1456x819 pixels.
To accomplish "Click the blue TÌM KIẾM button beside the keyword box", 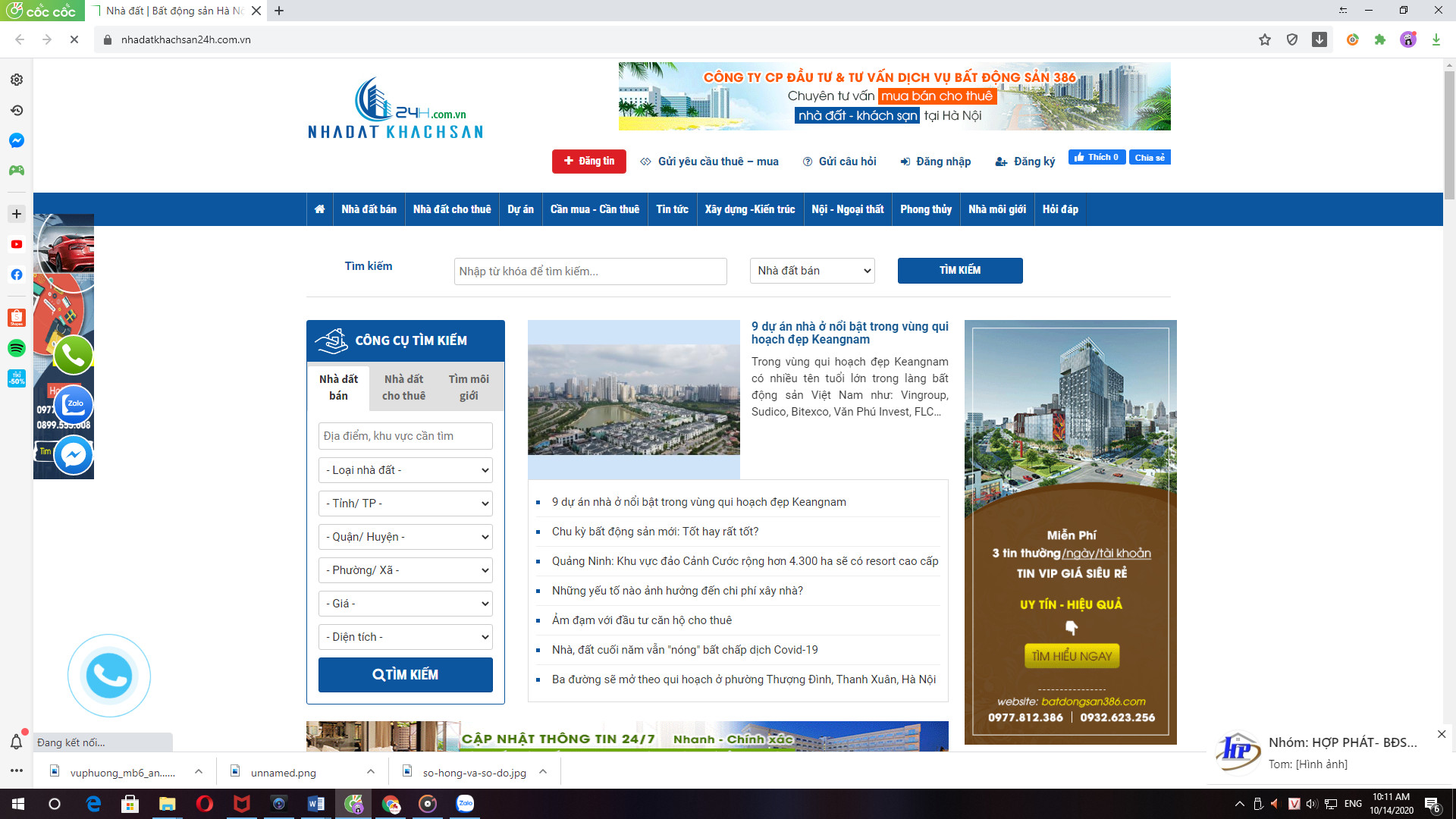I will (960, 271).
